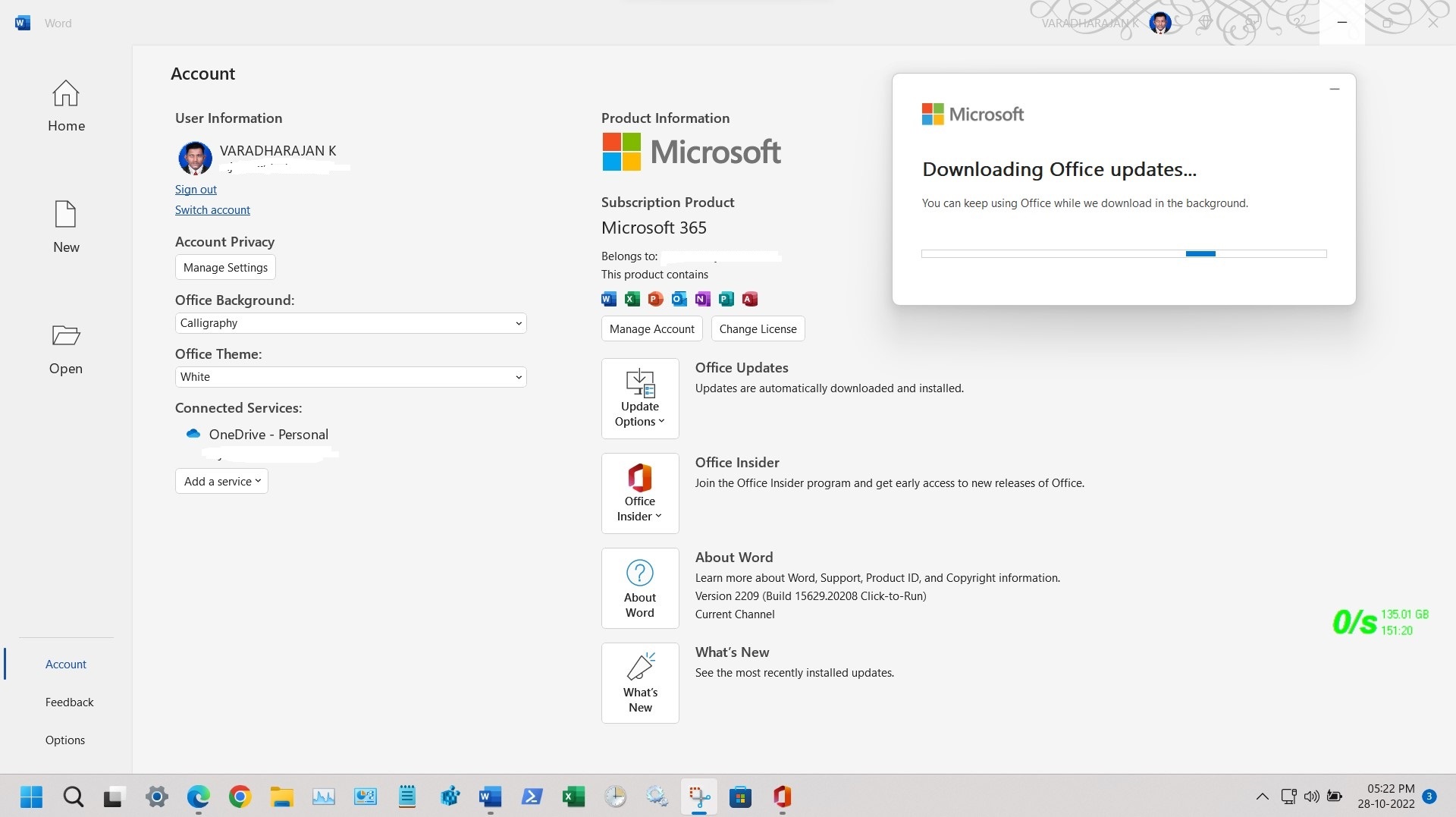Click the Word app icon in product list
This screenshot has width=1456, height=817.
609,299
